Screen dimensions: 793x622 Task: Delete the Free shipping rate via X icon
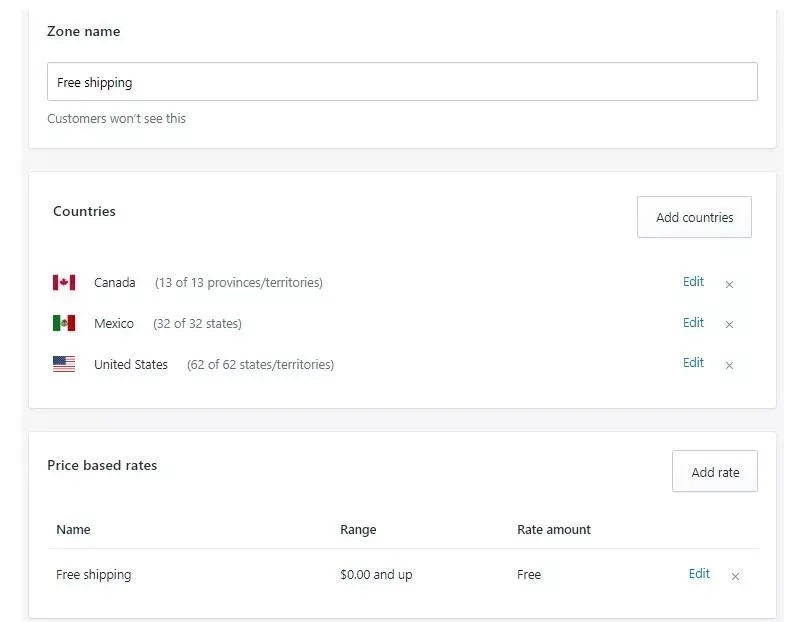point(735,576)
